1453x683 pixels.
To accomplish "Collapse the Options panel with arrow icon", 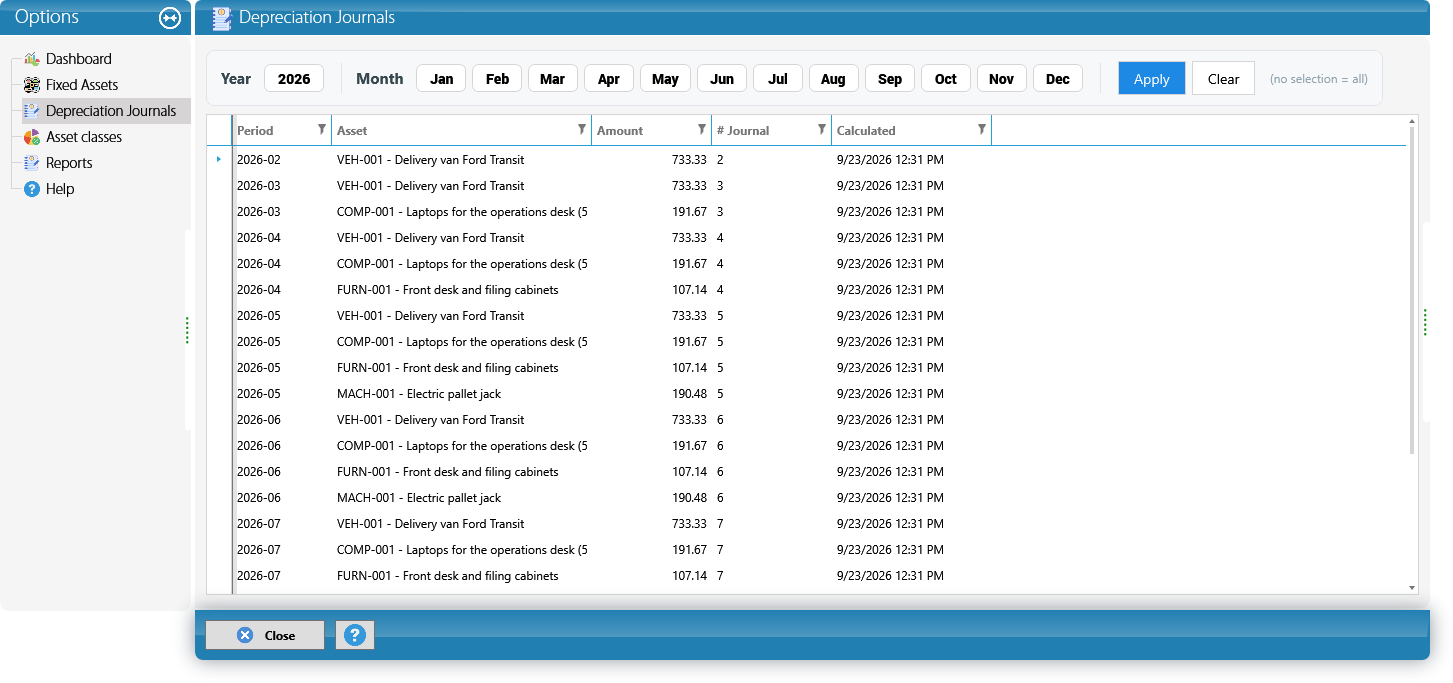I will pos(170,18).
